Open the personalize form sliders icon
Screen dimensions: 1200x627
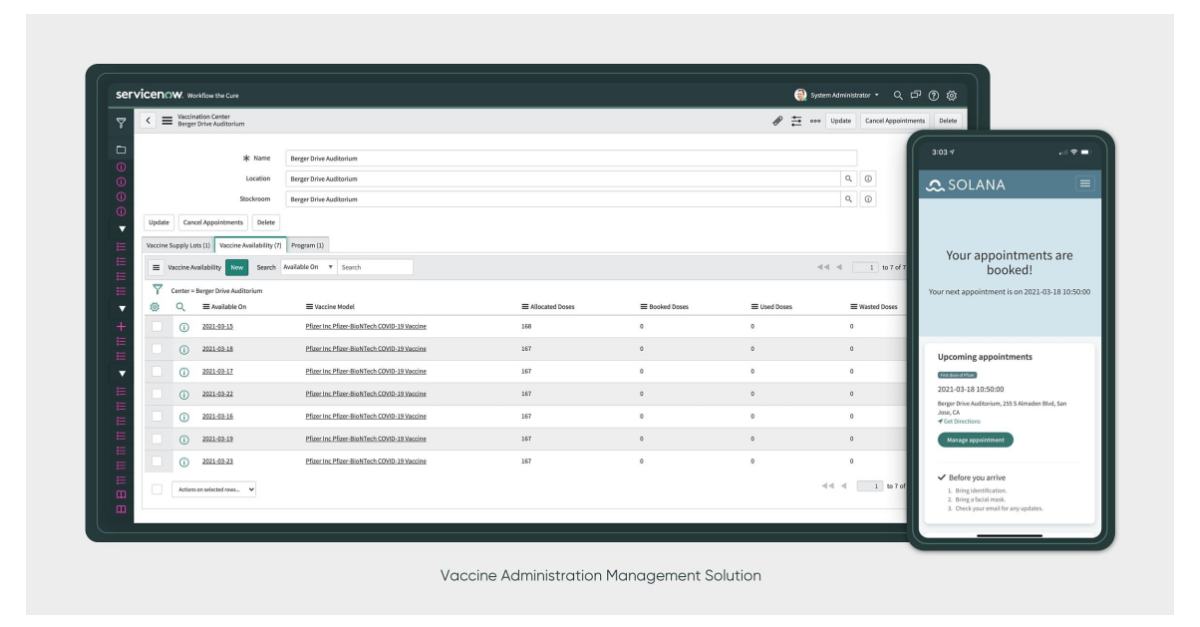797,118
